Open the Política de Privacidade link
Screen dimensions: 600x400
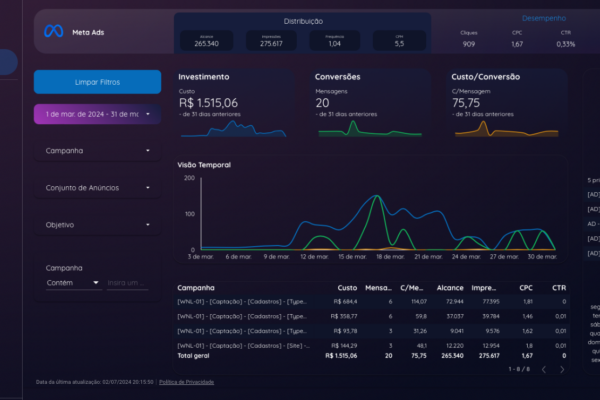187,382
